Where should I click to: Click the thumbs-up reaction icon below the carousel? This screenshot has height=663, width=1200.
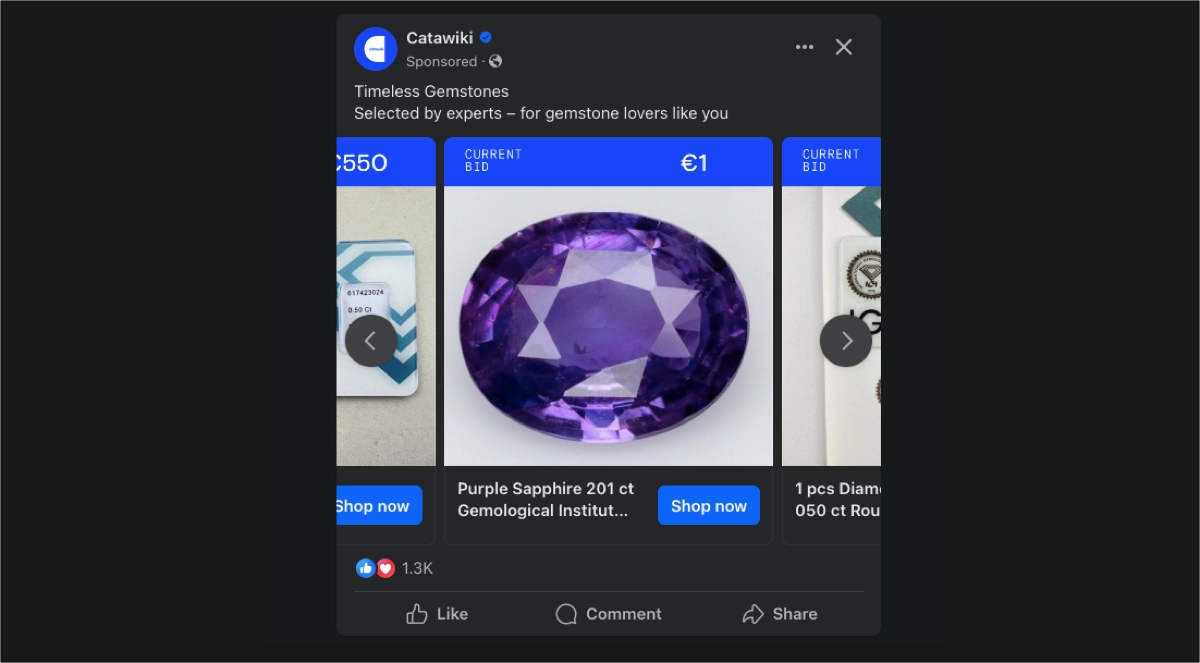coord(366,568)
